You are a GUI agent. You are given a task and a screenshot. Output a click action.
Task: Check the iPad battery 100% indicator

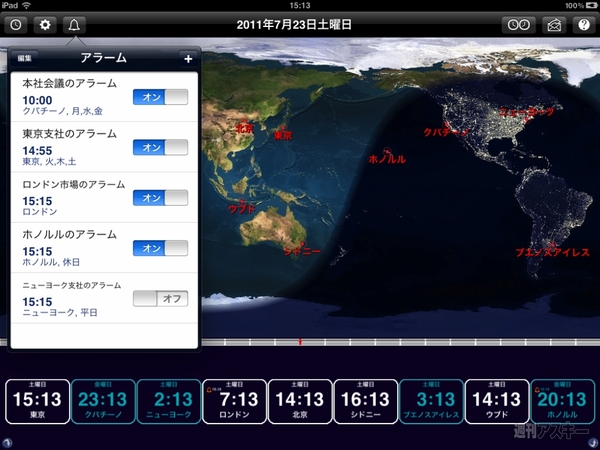582,5
